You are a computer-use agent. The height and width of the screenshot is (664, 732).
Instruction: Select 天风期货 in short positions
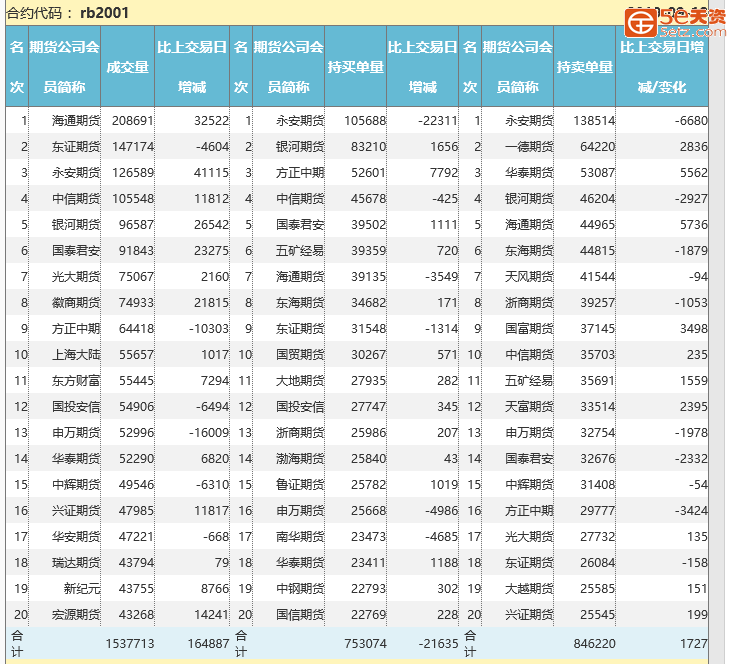point(529,277)
